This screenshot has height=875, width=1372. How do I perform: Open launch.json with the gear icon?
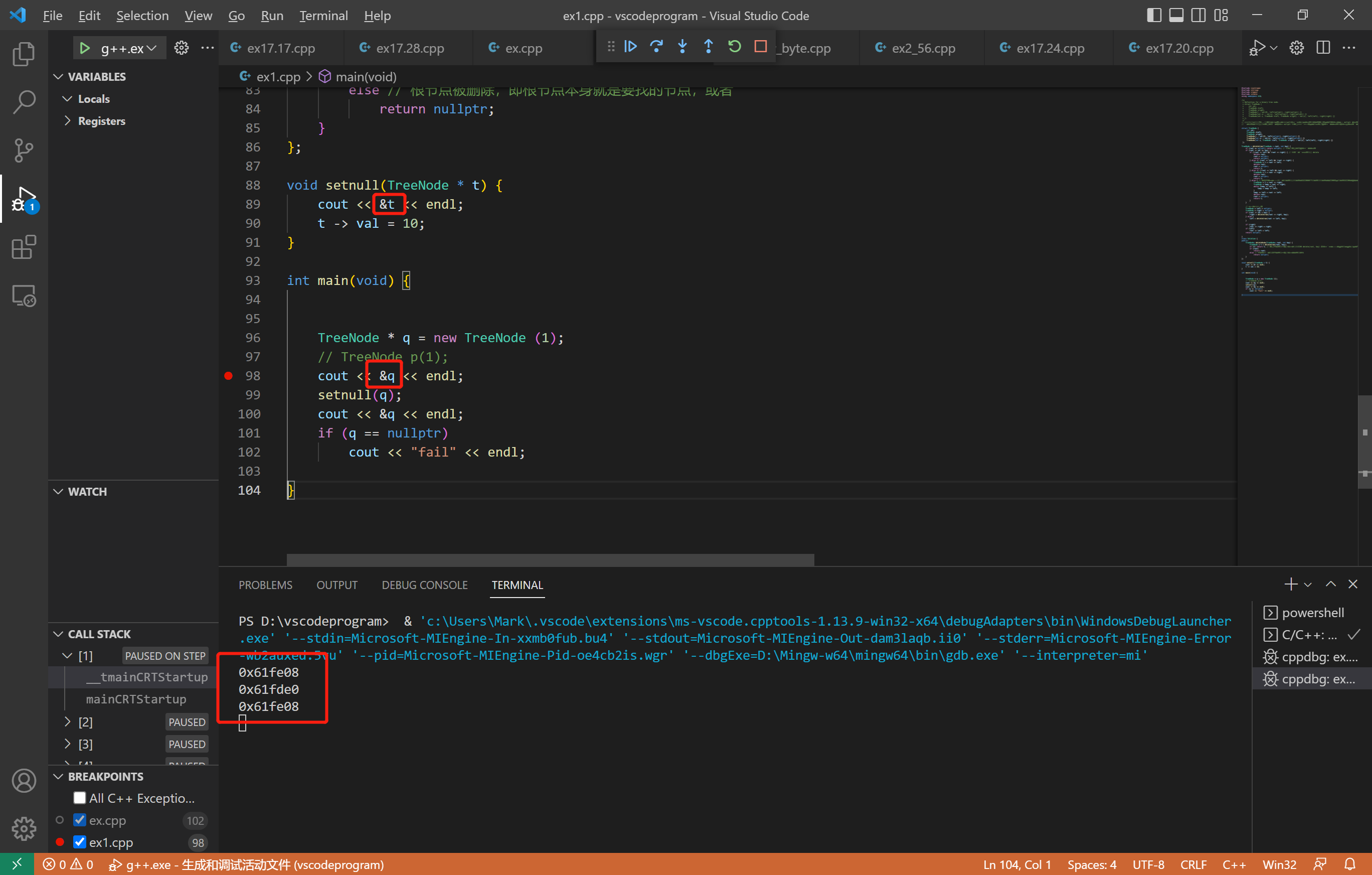[x=181, y=48]
